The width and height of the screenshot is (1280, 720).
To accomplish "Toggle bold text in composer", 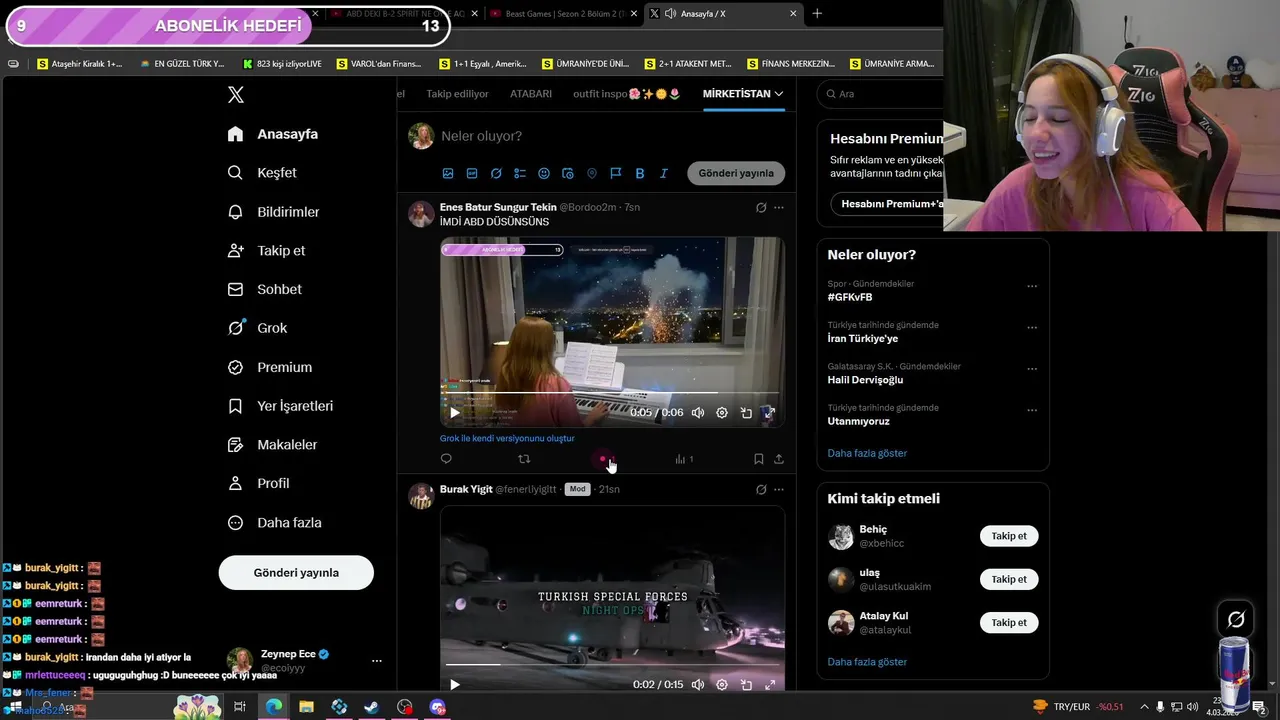I will 640,173.
